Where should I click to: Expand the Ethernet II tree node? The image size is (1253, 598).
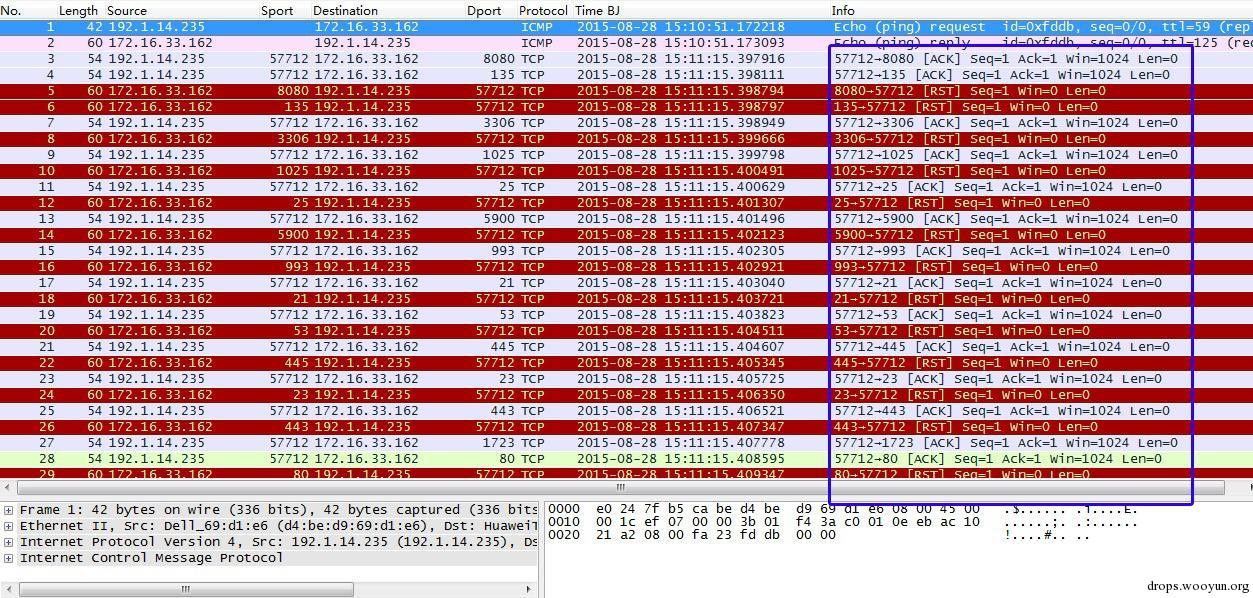(x=8, y=526)
